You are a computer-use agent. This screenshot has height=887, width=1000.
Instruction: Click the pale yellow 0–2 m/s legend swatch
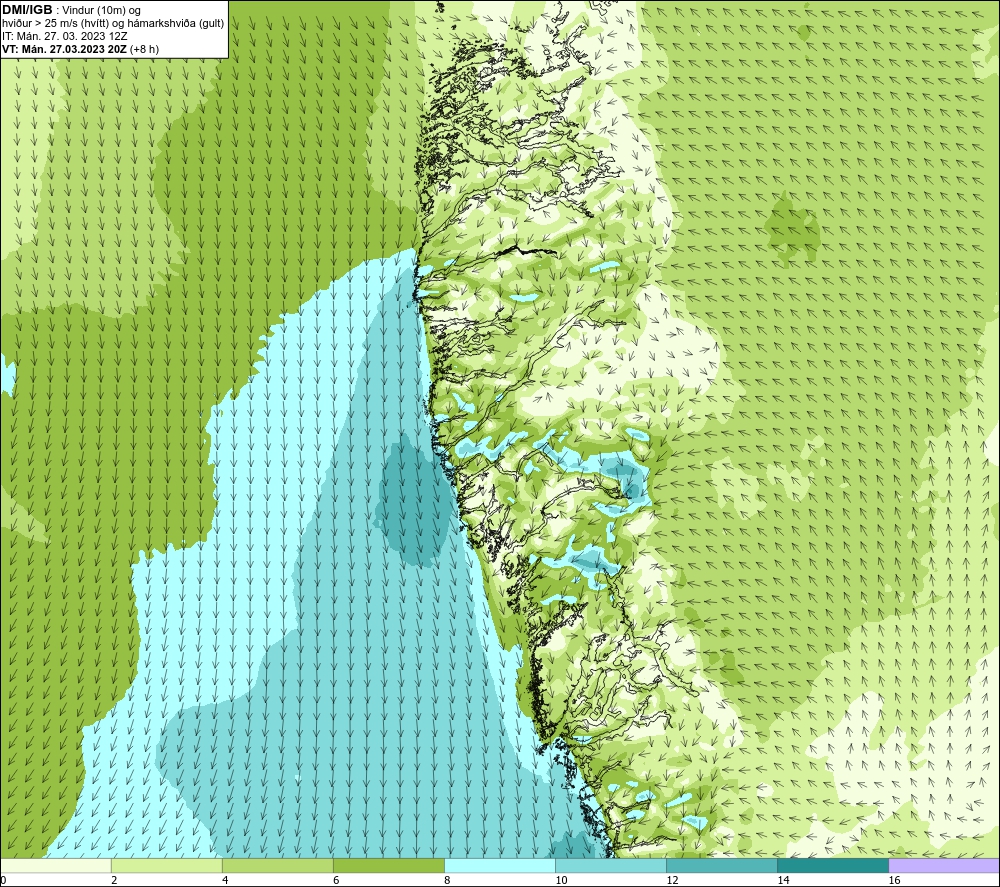point(55,866)
